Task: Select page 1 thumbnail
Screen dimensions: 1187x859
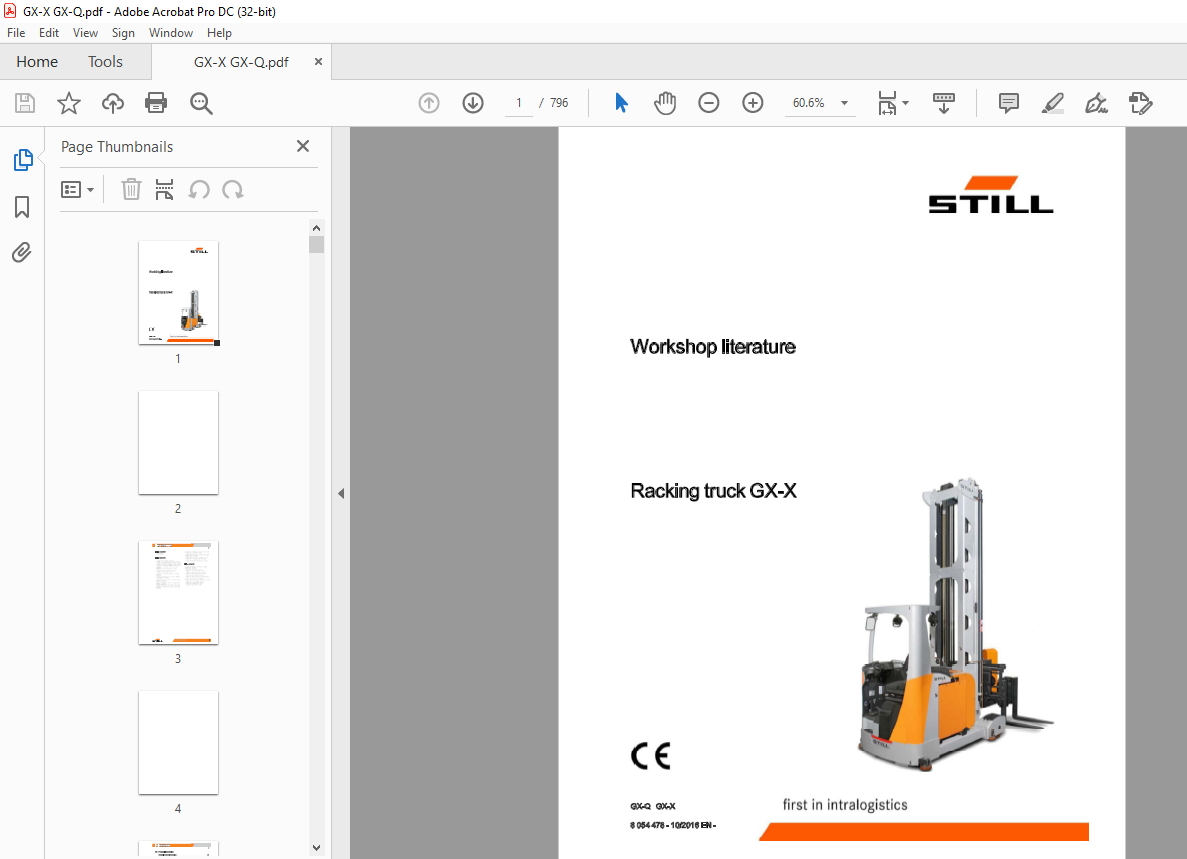Action: pyautogui.click(x=179, y=293)
